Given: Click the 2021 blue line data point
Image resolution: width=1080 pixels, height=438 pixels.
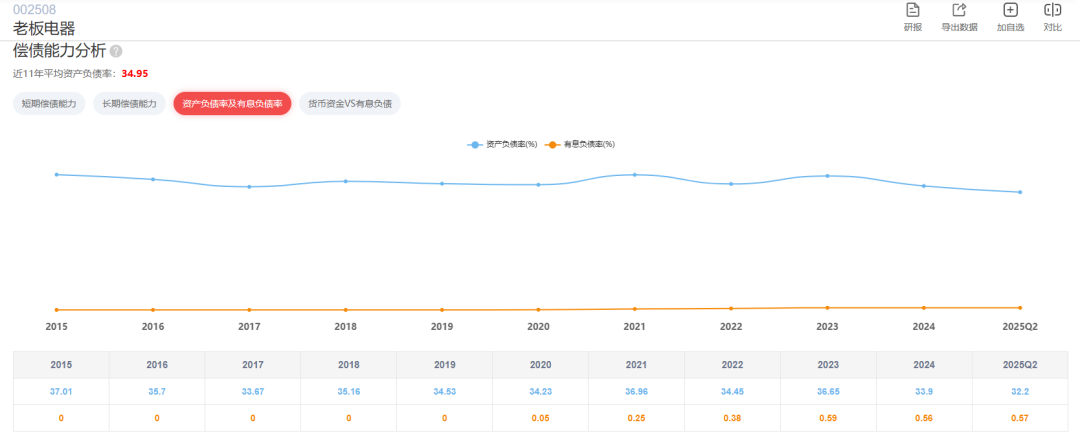Looking at the screenshot, I should 635,174.
